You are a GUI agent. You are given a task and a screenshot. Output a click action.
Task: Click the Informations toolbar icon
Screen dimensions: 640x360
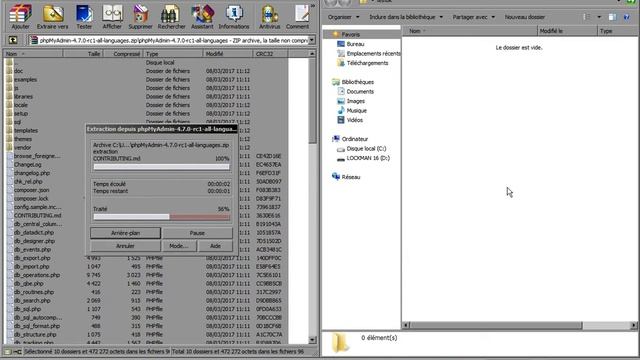tap(234, 17)
